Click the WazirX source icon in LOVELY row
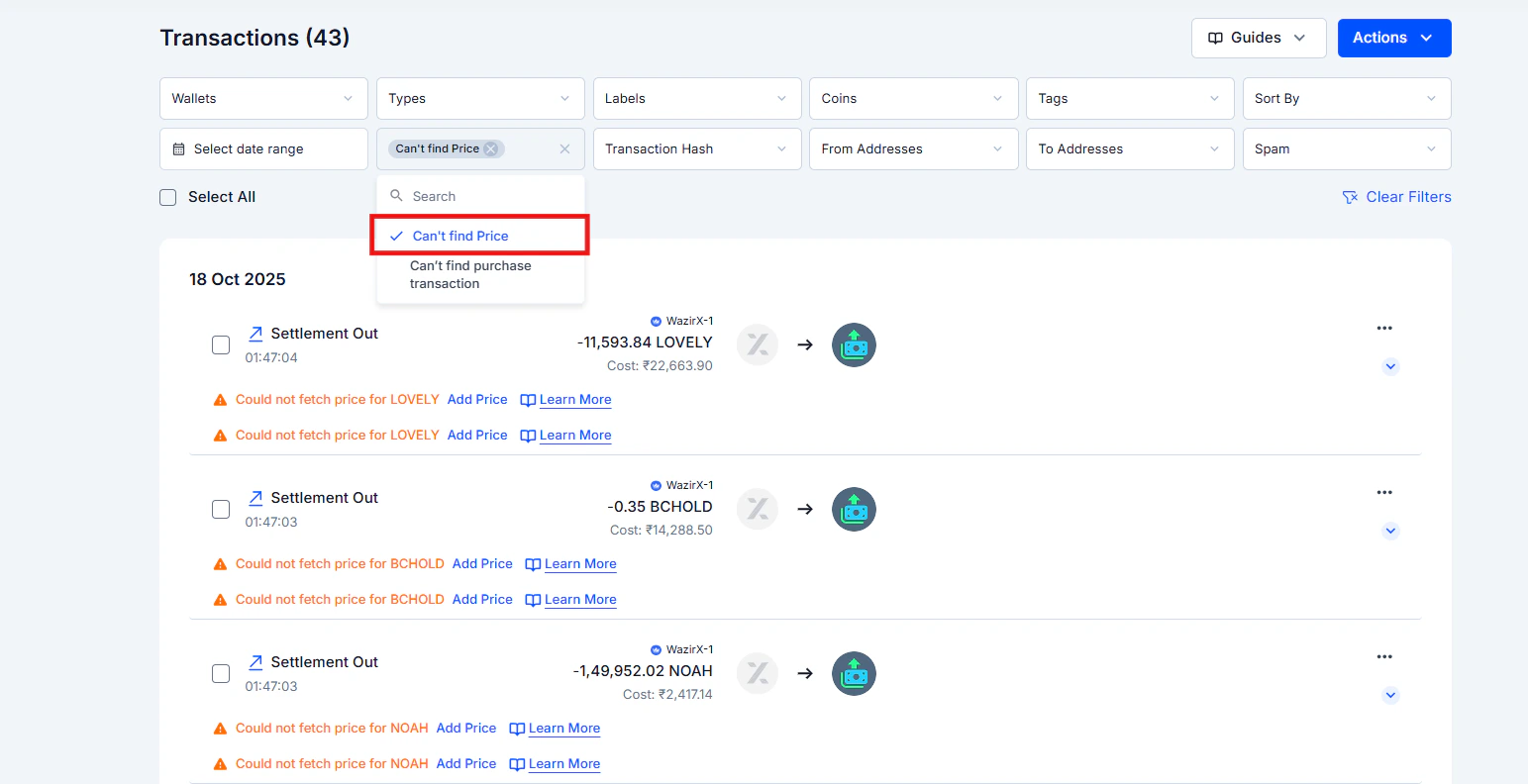Image resolution: width=1528 pixels, height=784 pixels. [758, 344]
